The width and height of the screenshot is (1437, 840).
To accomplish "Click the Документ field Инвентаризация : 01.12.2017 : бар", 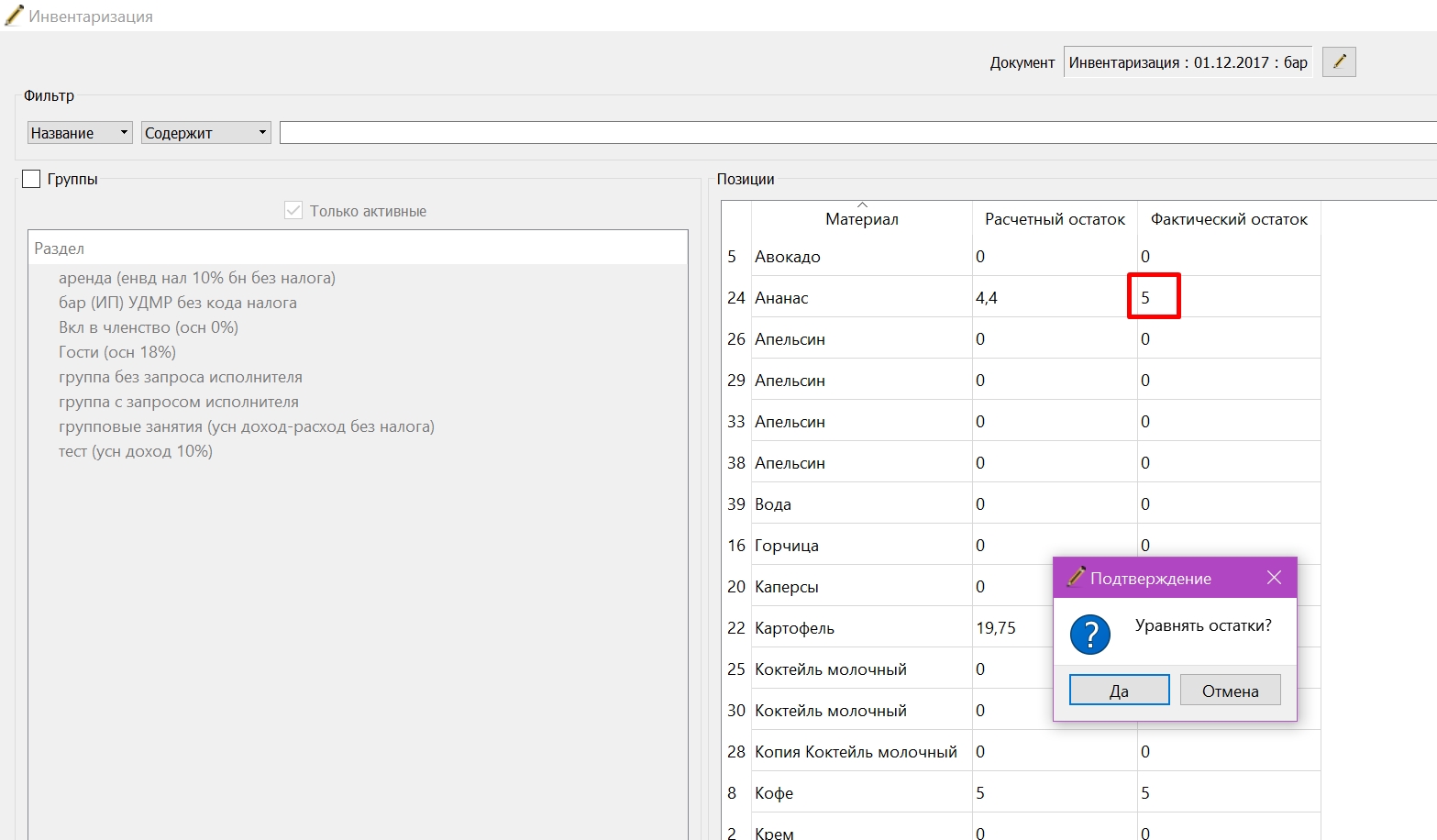I will (x=1188, y=62).
